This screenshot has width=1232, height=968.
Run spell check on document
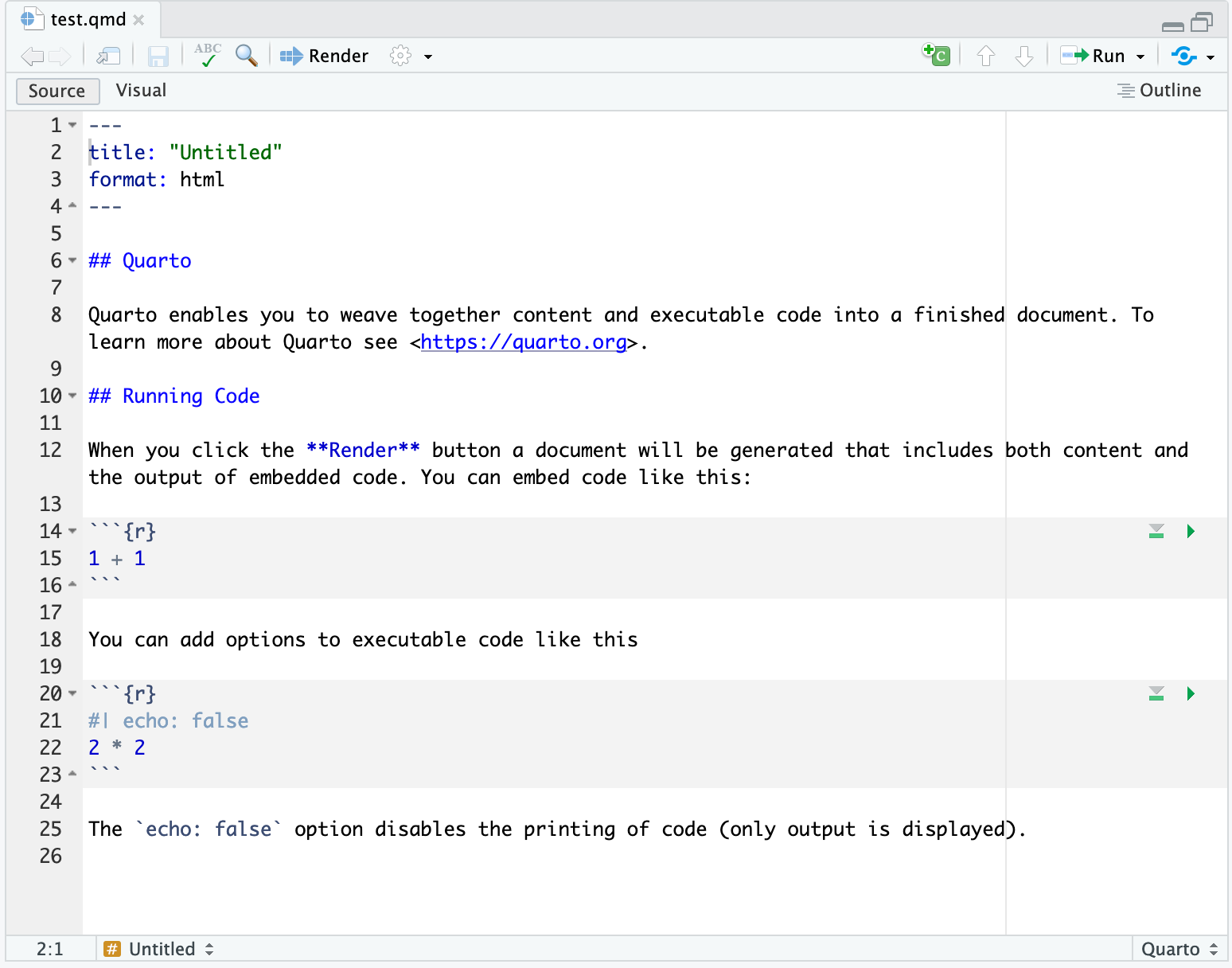208,55
